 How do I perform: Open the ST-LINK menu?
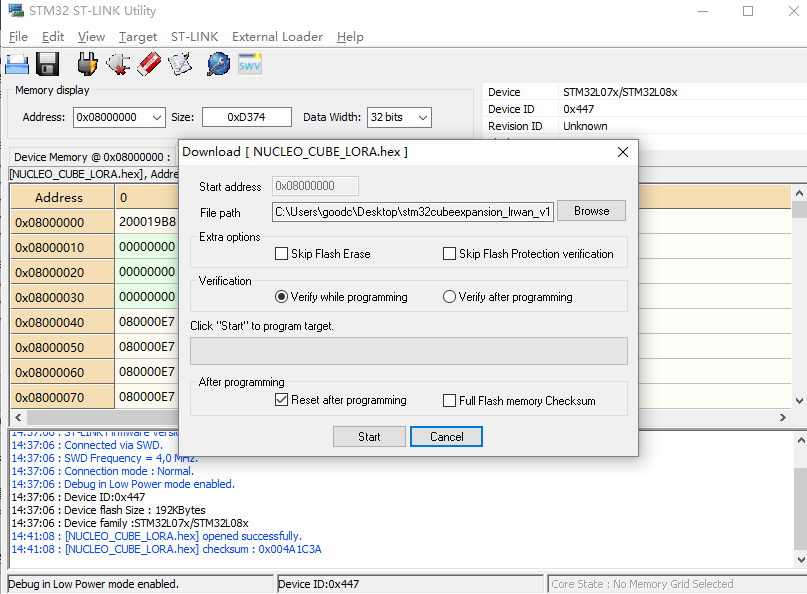click(x=195, y=37)
